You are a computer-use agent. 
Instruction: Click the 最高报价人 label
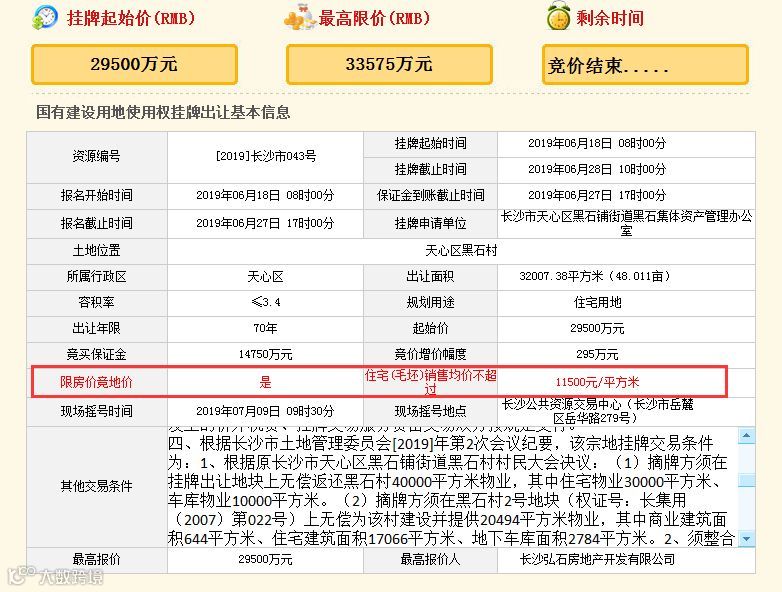430,560
